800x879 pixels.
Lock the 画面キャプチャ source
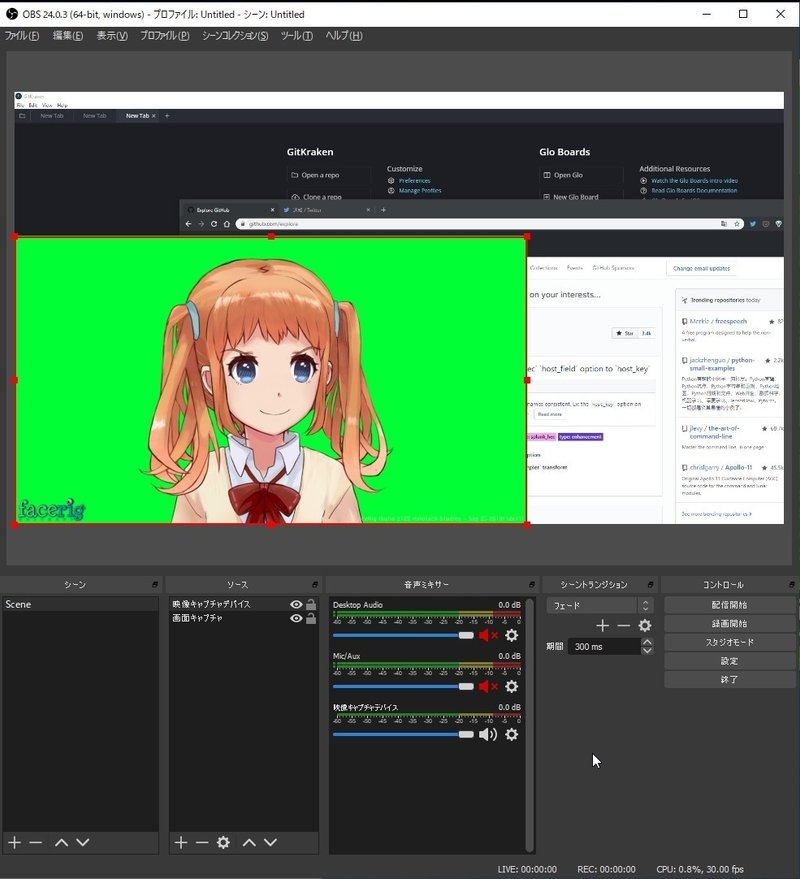tap(311, 618)
